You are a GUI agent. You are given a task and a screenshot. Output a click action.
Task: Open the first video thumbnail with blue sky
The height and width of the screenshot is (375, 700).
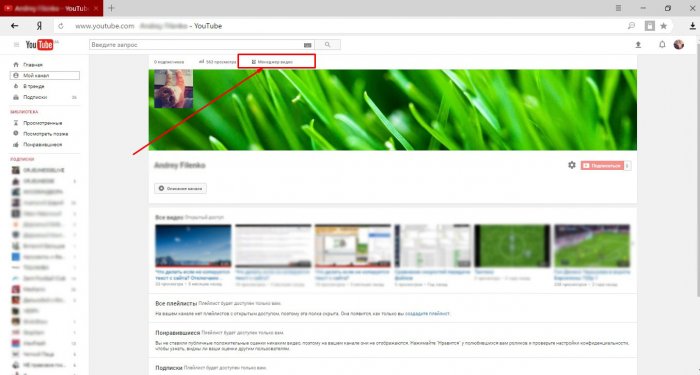[x=193, y=246]
